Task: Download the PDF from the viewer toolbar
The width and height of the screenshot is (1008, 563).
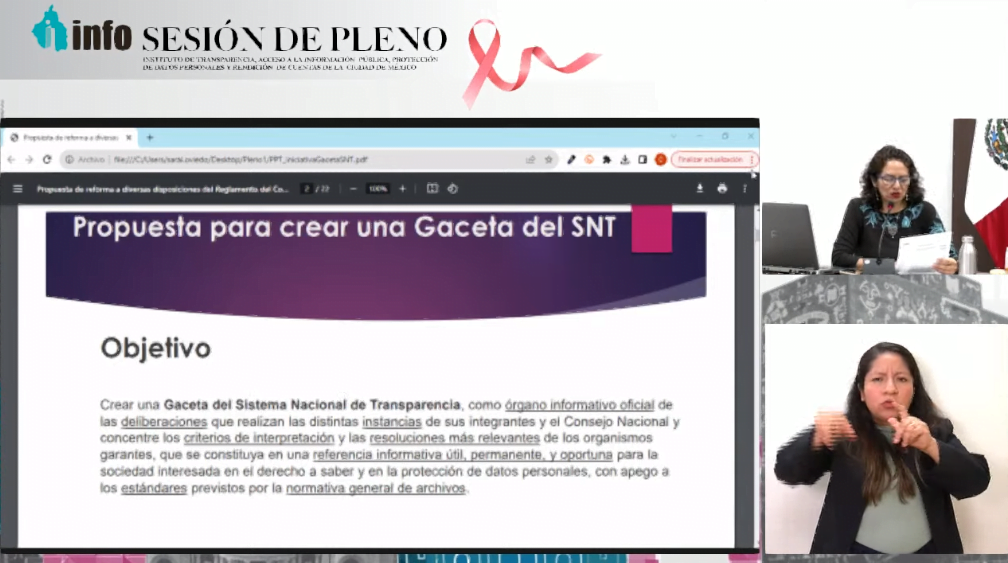Action: click(700, 188)
